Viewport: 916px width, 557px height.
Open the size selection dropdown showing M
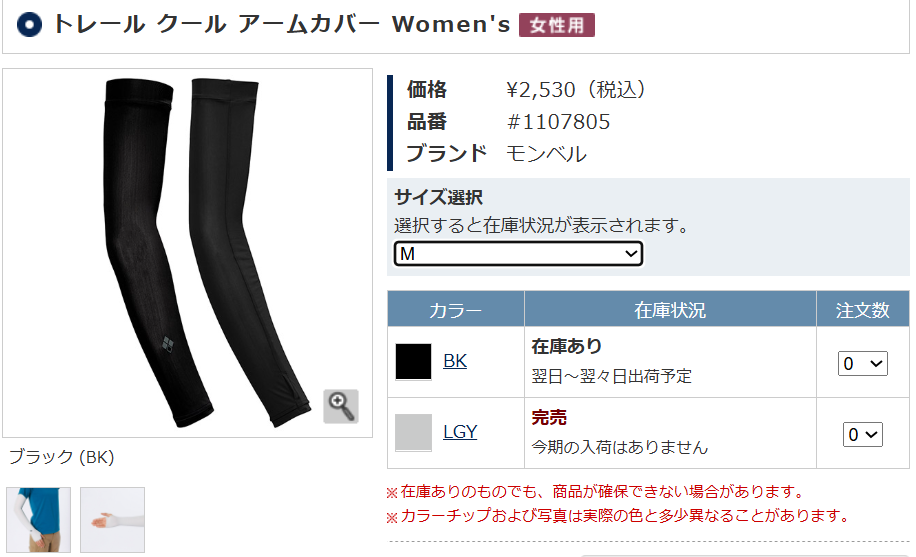[x=518, y=254]
